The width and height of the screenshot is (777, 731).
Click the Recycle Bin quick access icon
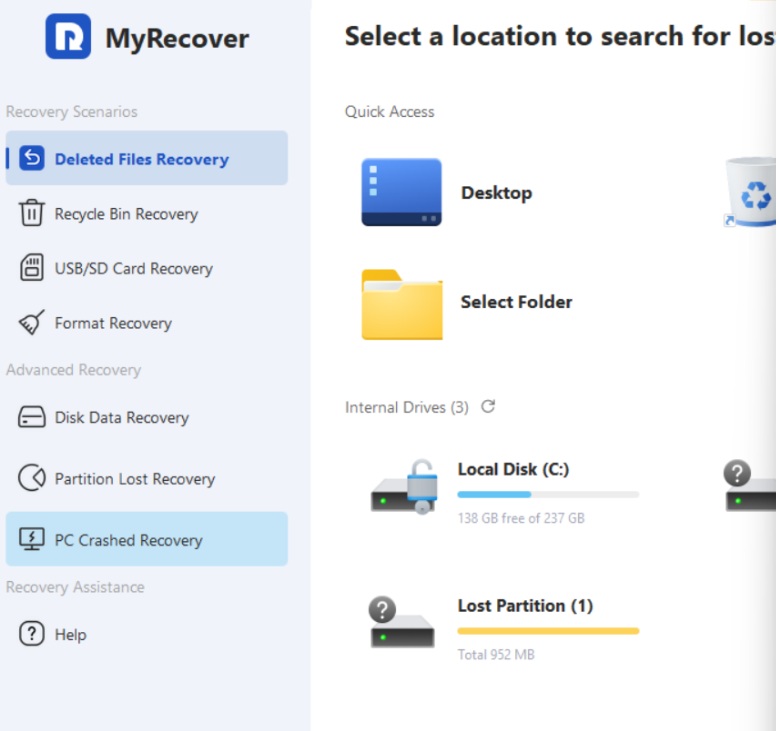click(x=751, y=192)
